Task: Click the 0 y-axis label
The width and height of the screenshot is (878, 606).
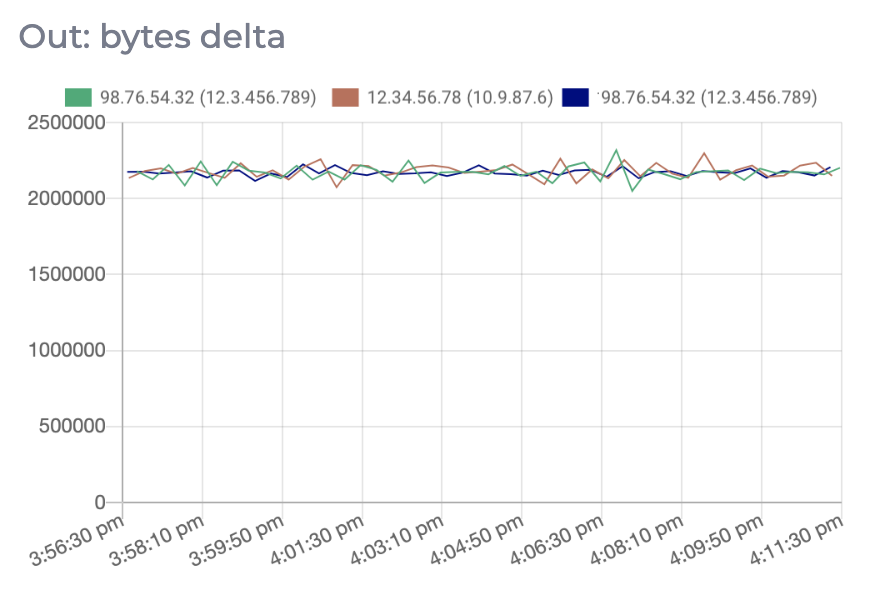Action: click(101, 502)
